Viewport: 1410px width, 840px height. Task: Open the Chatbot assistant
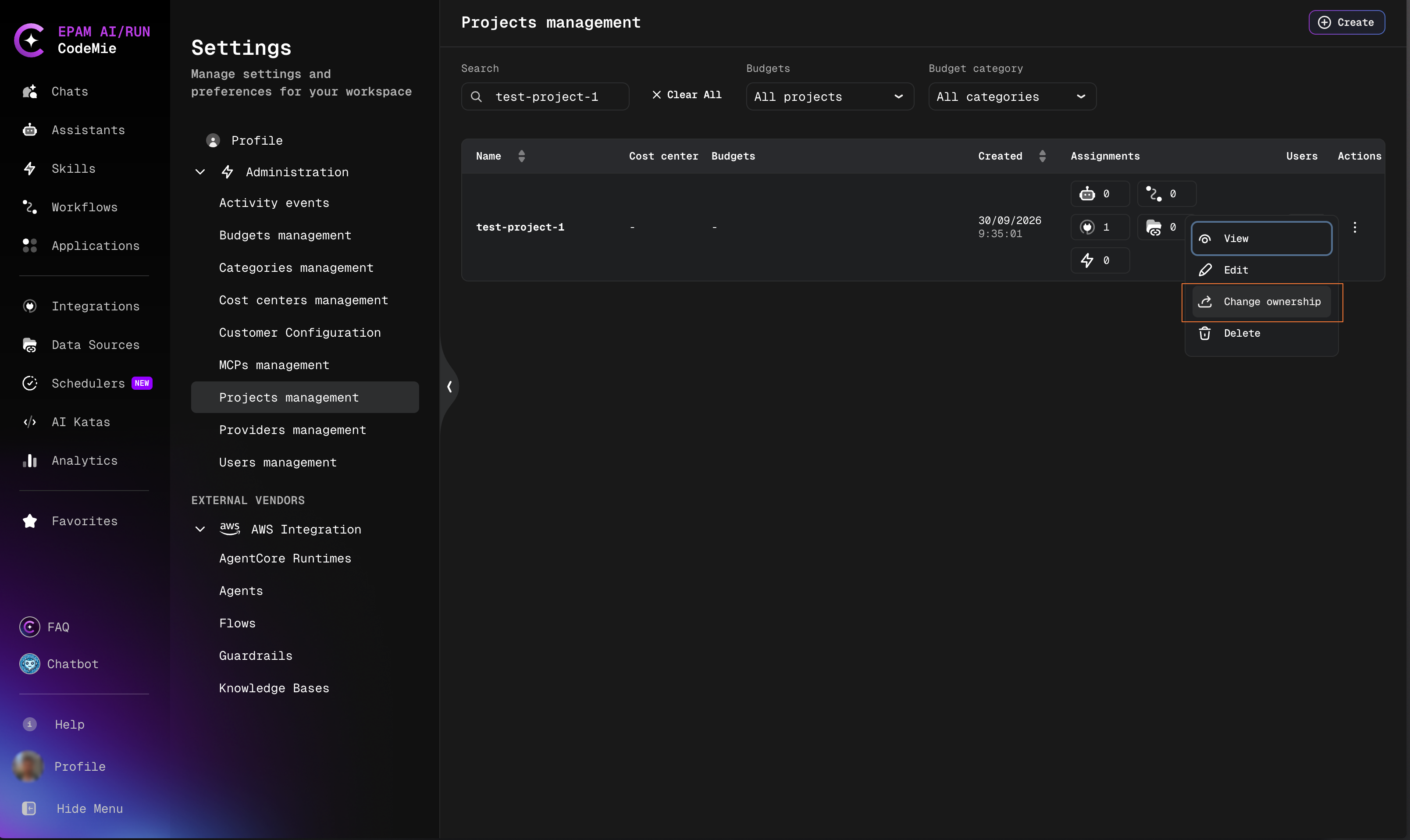point(59,663)
